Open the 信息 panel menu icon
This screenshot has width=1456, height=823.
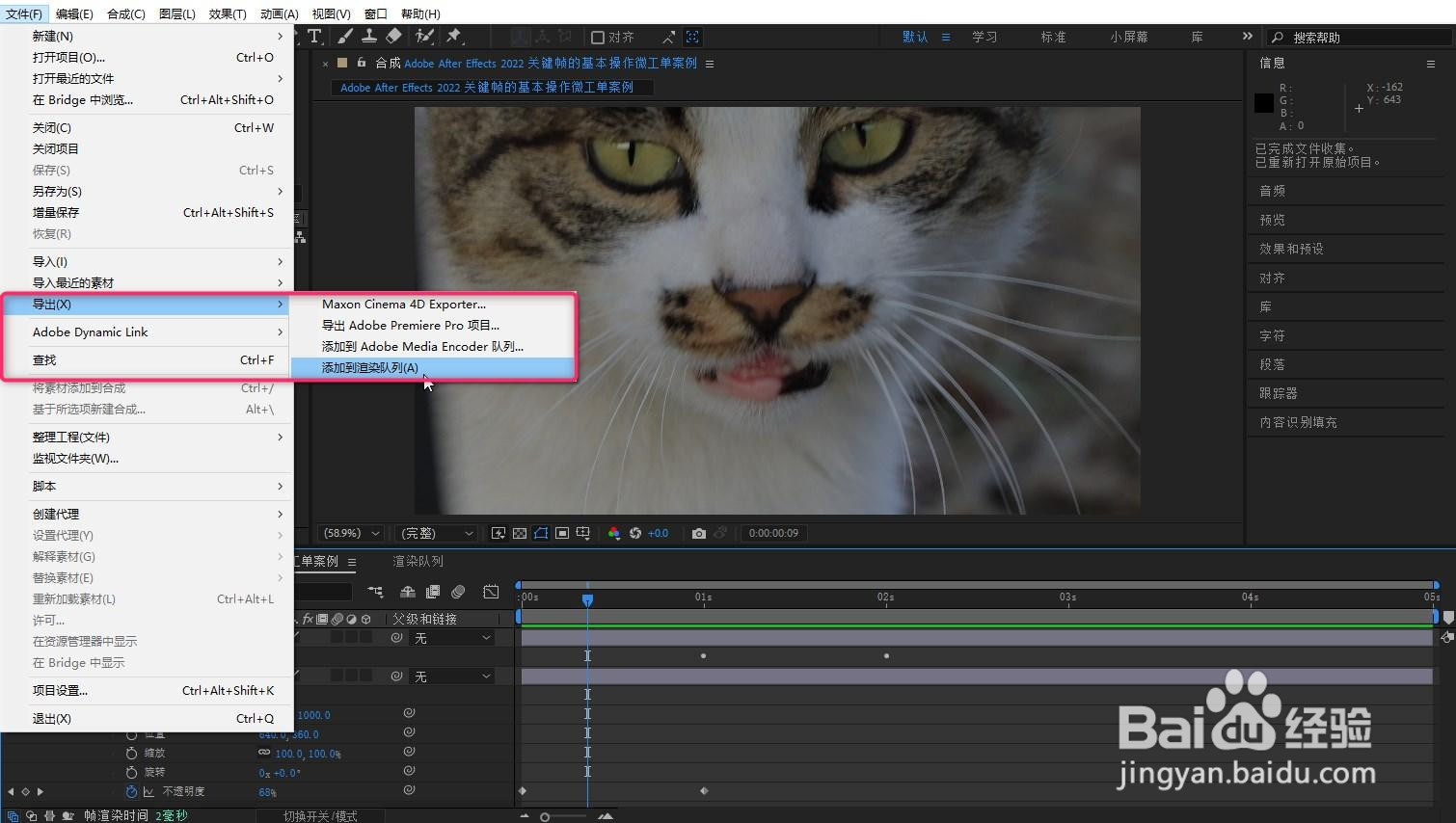click(1431, 64)
